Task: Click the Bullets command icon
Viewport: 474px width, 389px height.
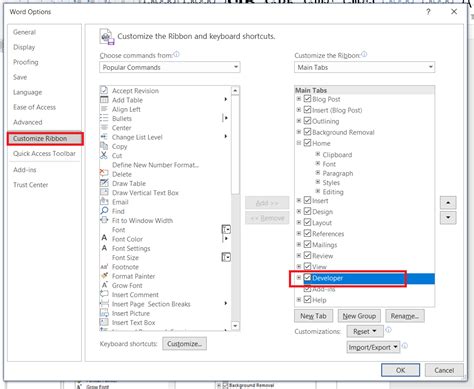Action: coord(104,118)
